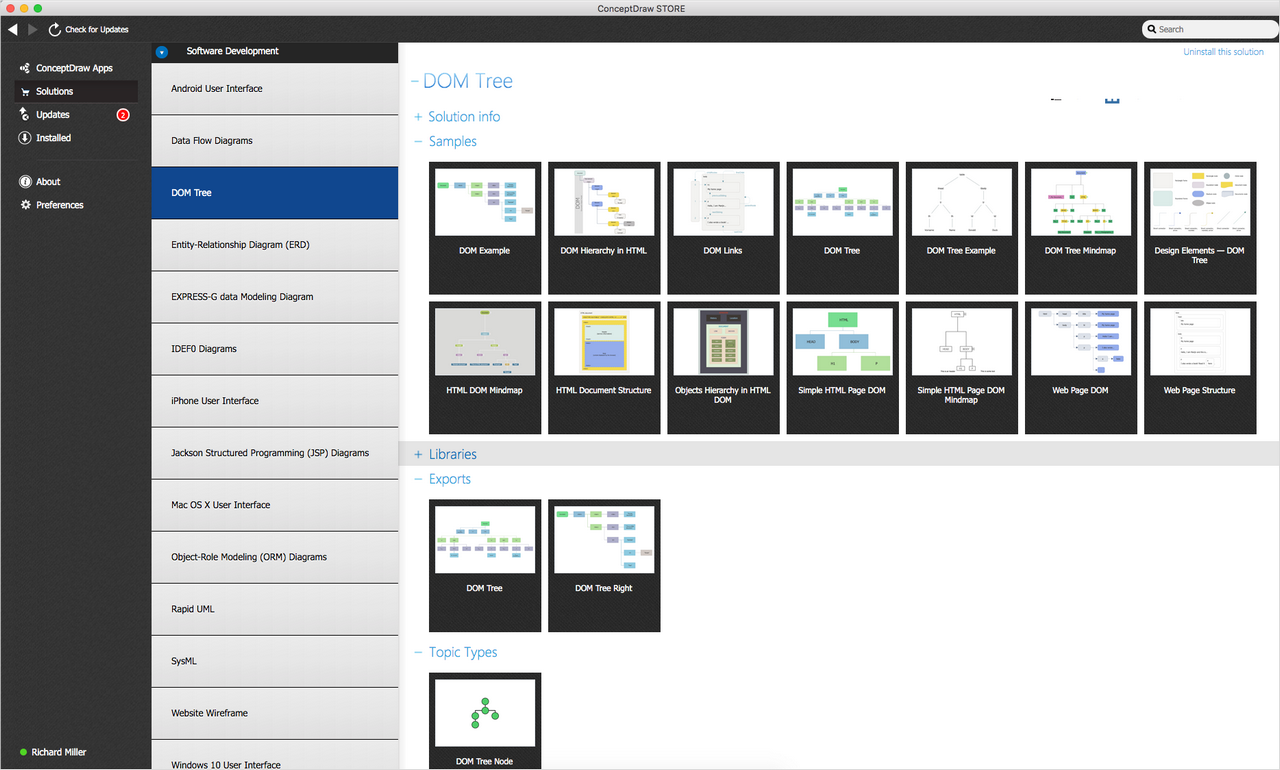The width and height of the screenshot is (1280, 770).
Task: Open Object-Role Modeling (ORM) Diagrams
Action: (x=275, y=557)
